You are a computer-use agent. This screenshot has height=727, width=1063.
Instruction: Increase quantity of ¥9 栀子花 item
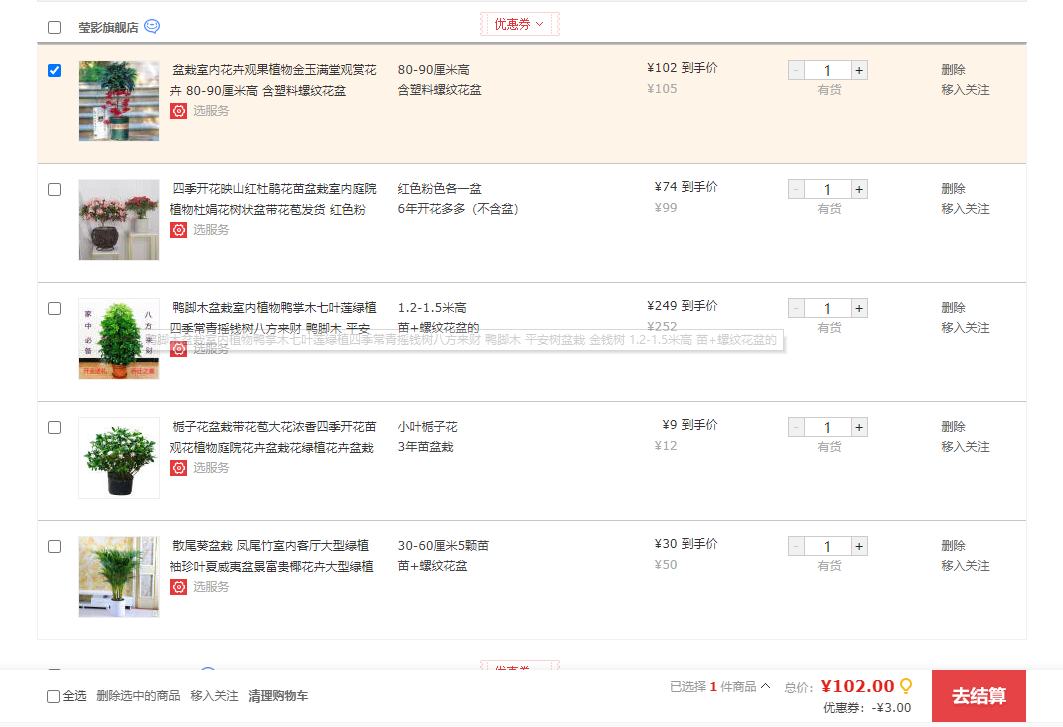tap(859, 427)
